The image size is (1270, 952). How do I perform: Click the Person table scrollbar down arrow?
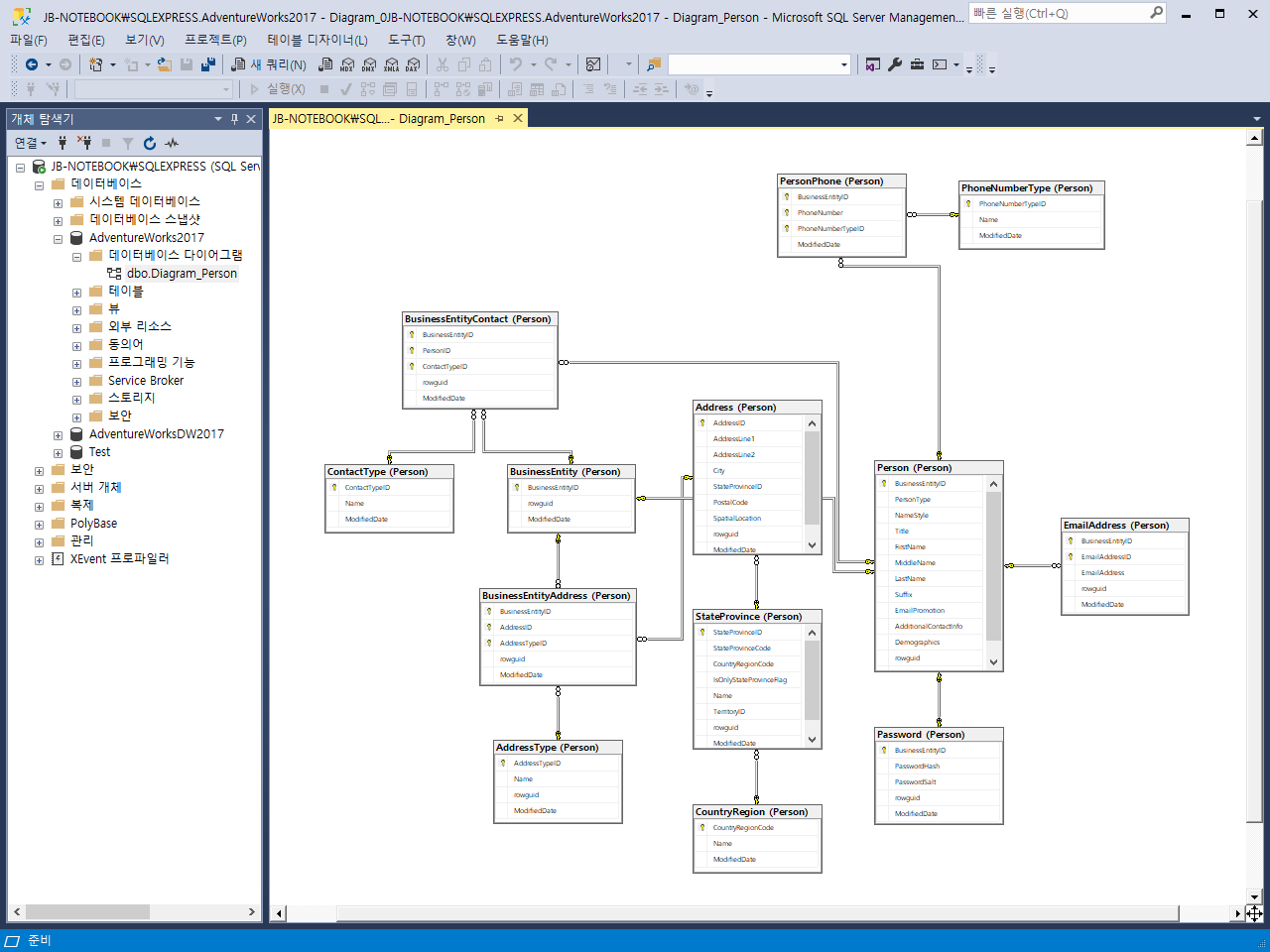pyautogui.click(x=994, y=662)
